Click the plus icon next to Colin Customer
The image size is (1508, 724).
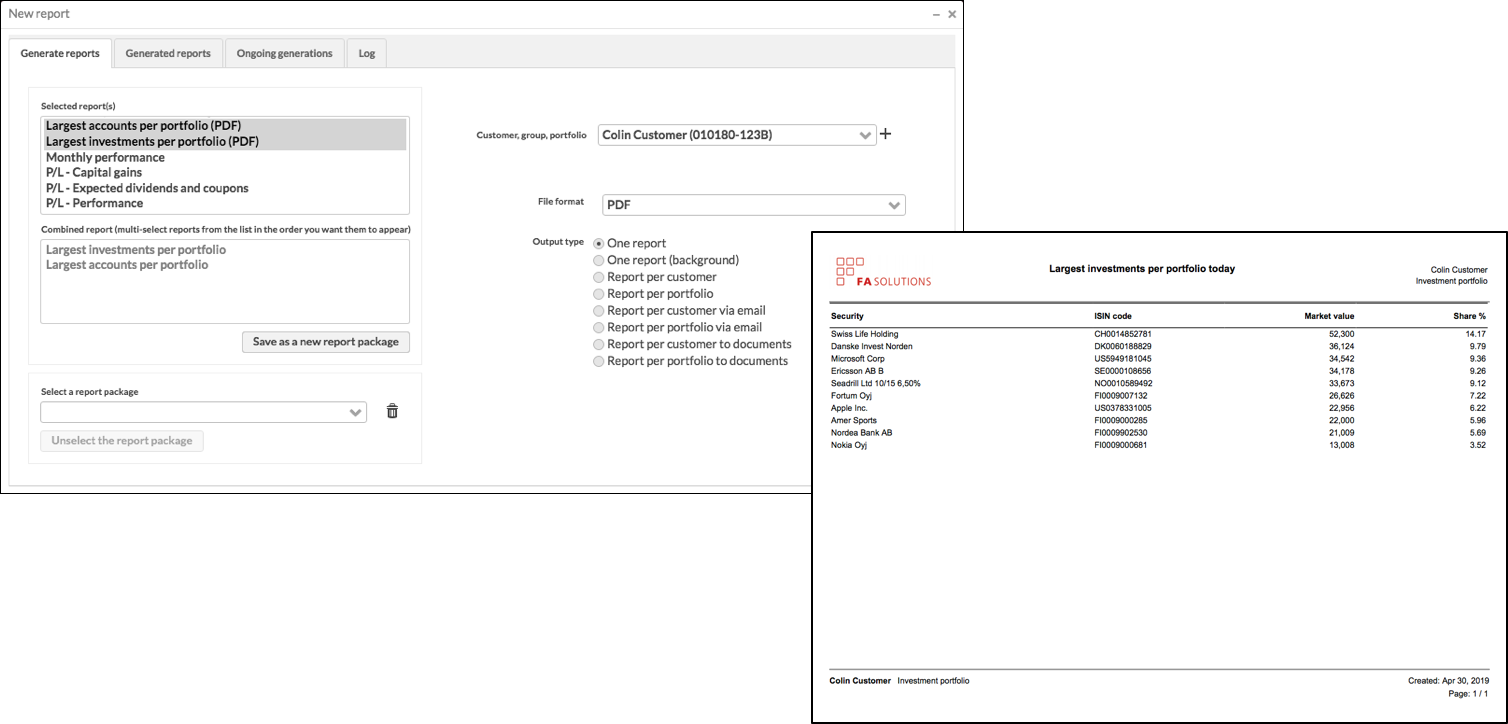coord(885,134)
